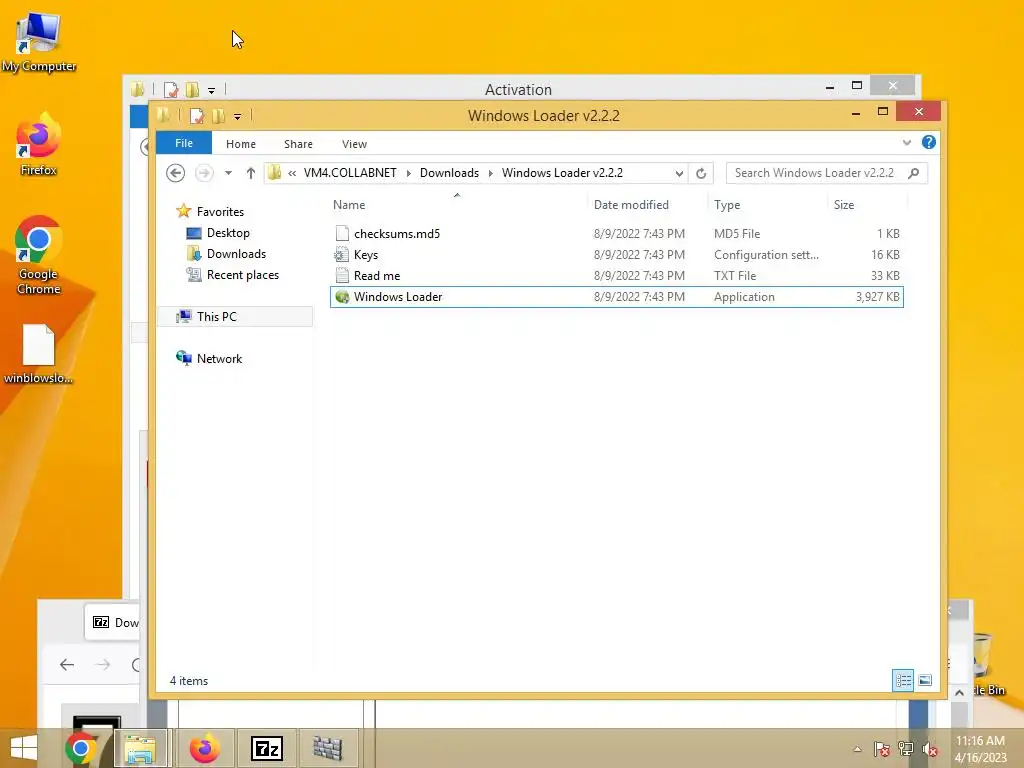The image size is (1024, 768).
Task: Expand the arrow after VM4.COLLABNET in path
Action: point(408,173)
